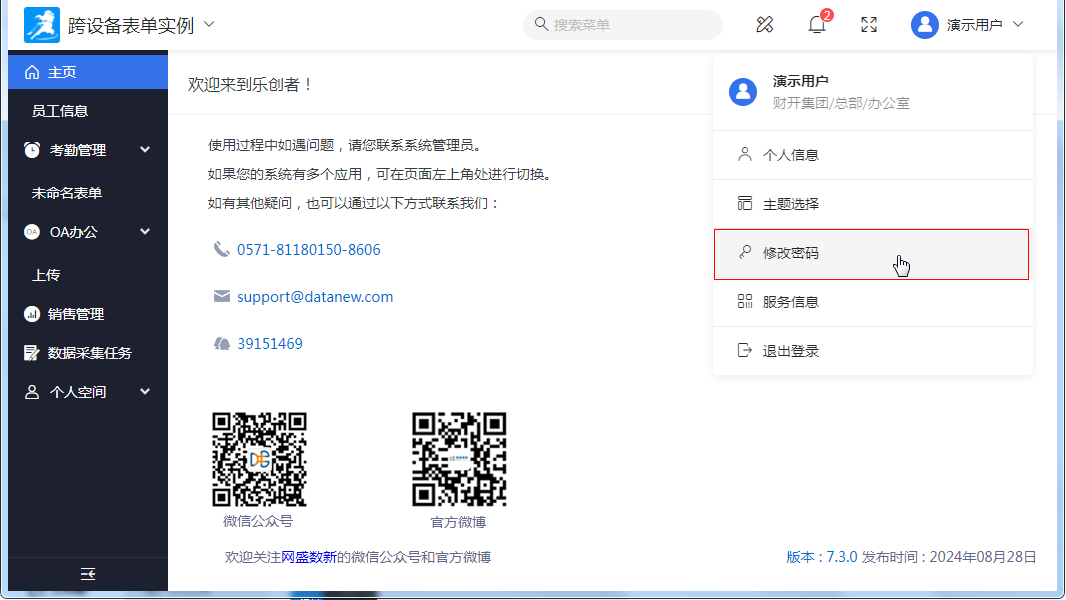This screenshot has width=1066, height=600.
Task: Select 修改密码 from the user menu
Action: [x=790, y=253]
